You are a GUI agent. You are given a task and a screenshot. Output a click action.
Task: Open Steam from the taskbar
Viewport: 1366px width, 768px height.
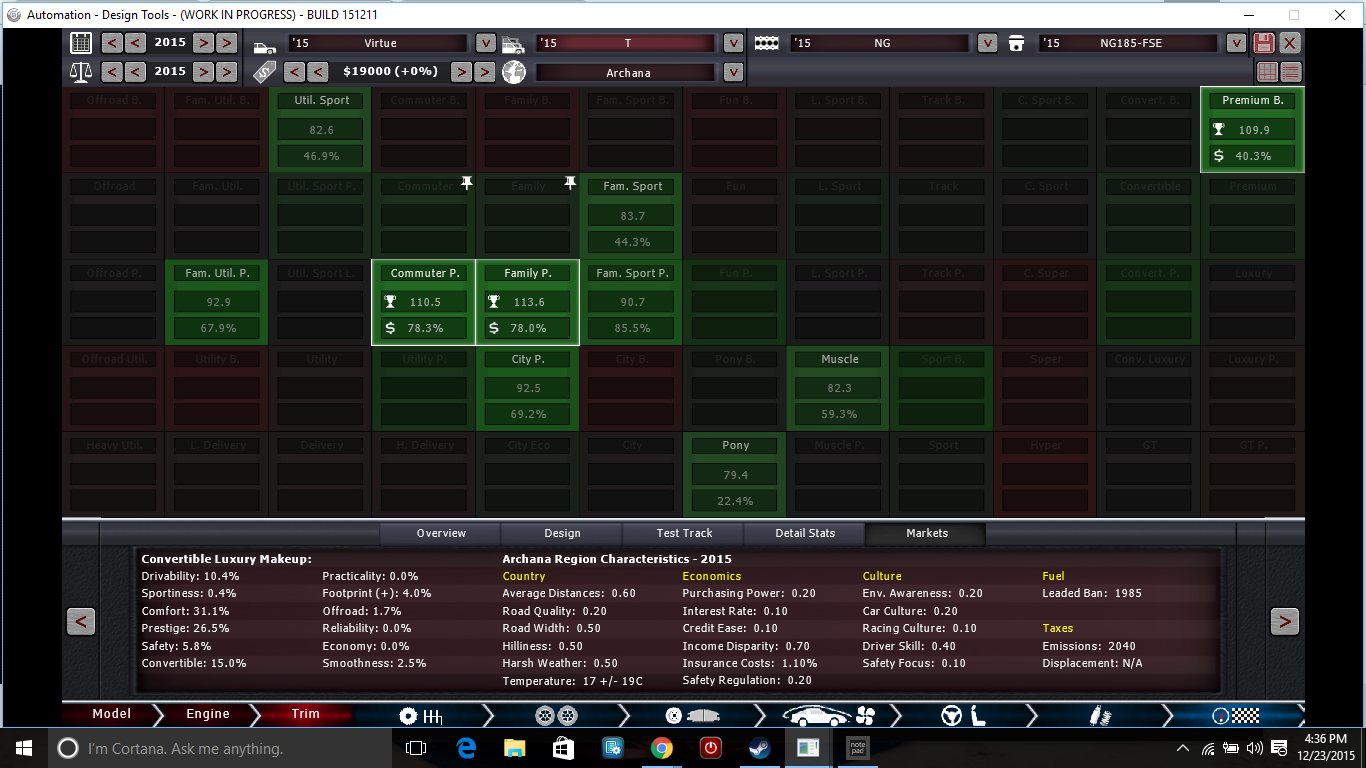coord(759,748)
